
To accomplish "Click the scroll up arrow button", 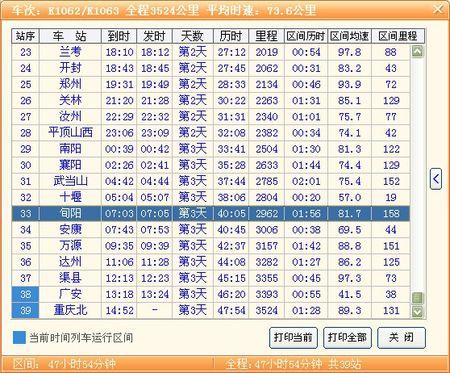I will click(417, 52).
